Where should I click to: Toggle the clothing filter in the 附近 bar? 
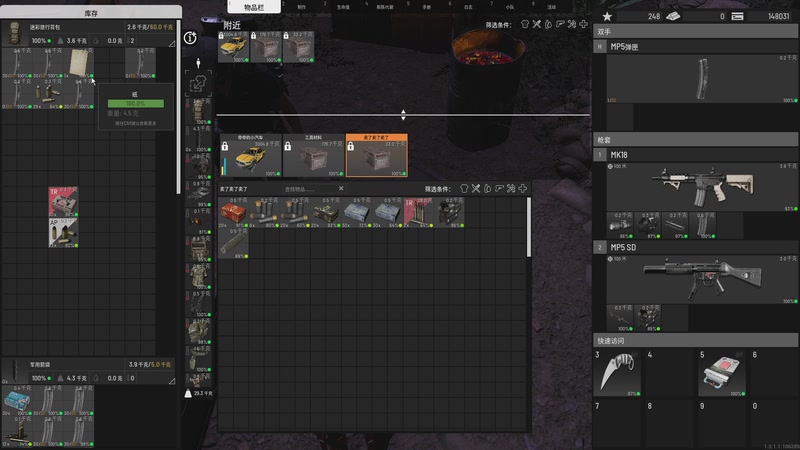(x=524, y=24)
